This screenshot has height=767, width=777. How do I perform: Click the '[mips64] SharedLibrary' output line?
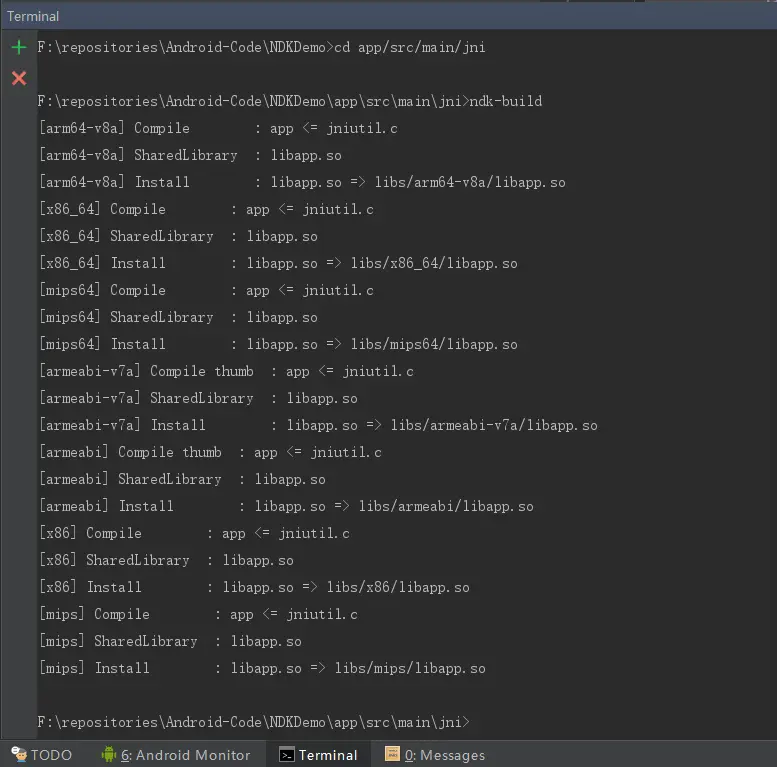tap(178, 318)
